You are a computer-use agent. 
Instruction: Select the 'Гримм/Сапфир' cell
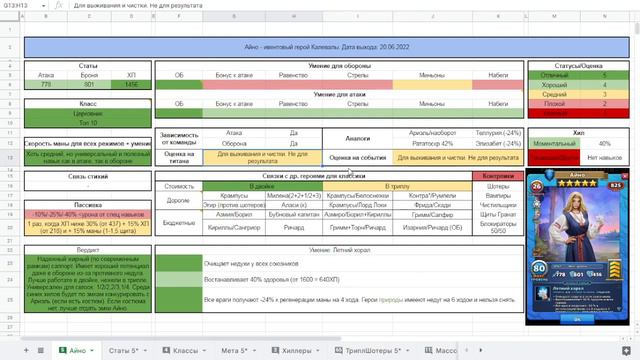[x=432, y=214]
